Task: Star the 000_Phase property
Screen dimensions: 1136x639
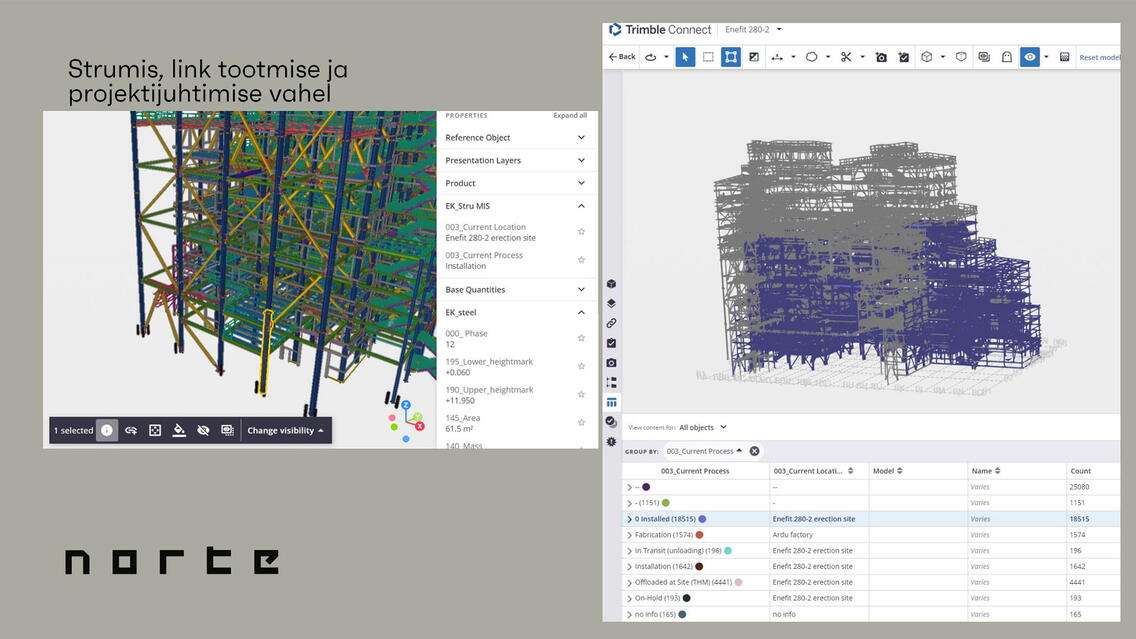Action: click(581, 338)
